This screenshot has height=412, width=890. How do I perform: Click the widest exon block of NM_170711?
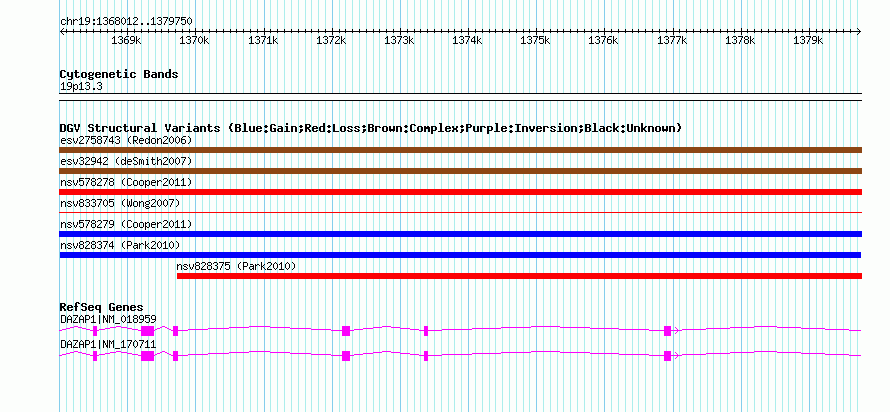pyautogui.click(x=148, y=356)
